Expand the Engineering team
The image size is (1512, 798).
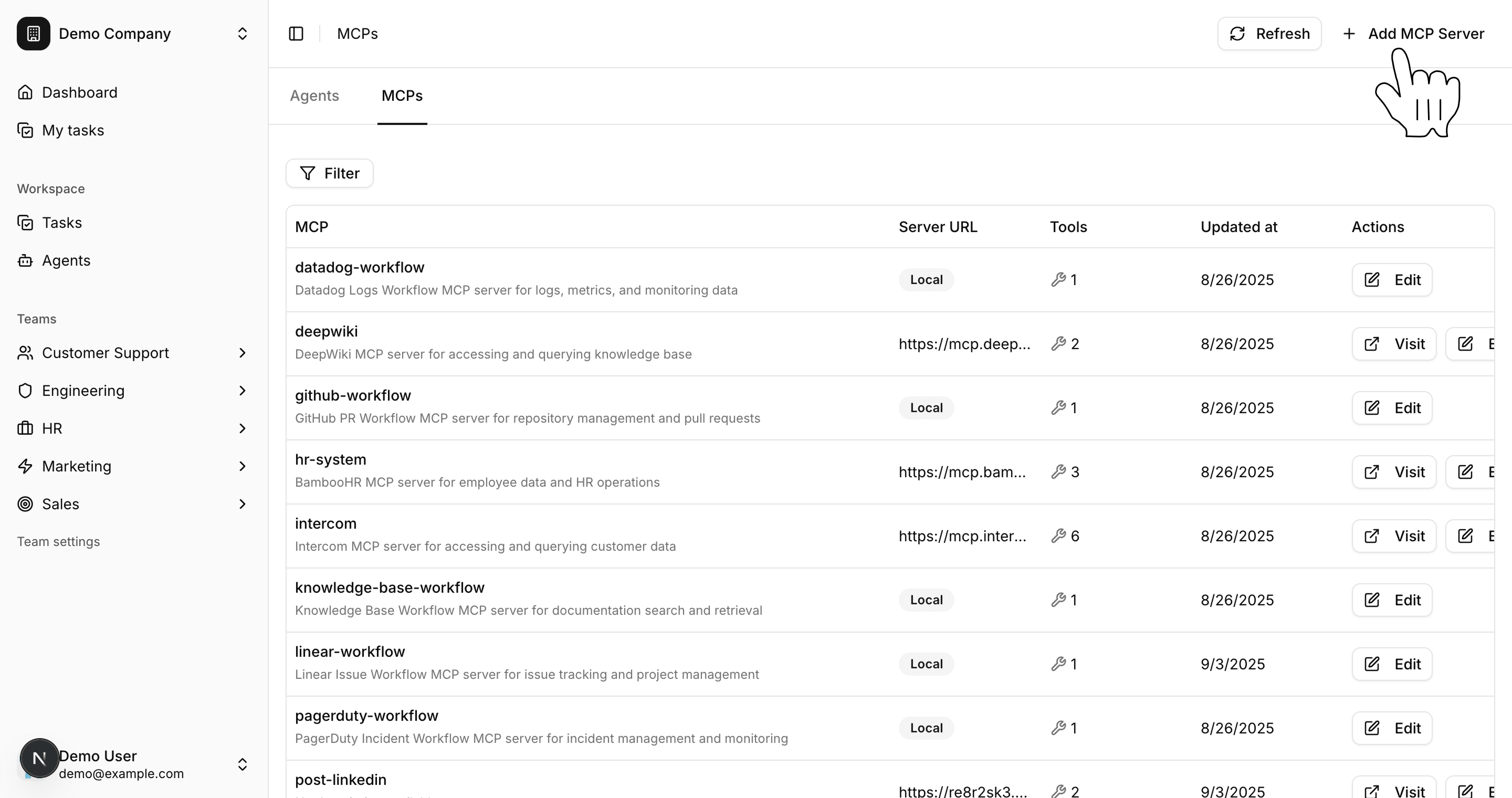[242, 390]
